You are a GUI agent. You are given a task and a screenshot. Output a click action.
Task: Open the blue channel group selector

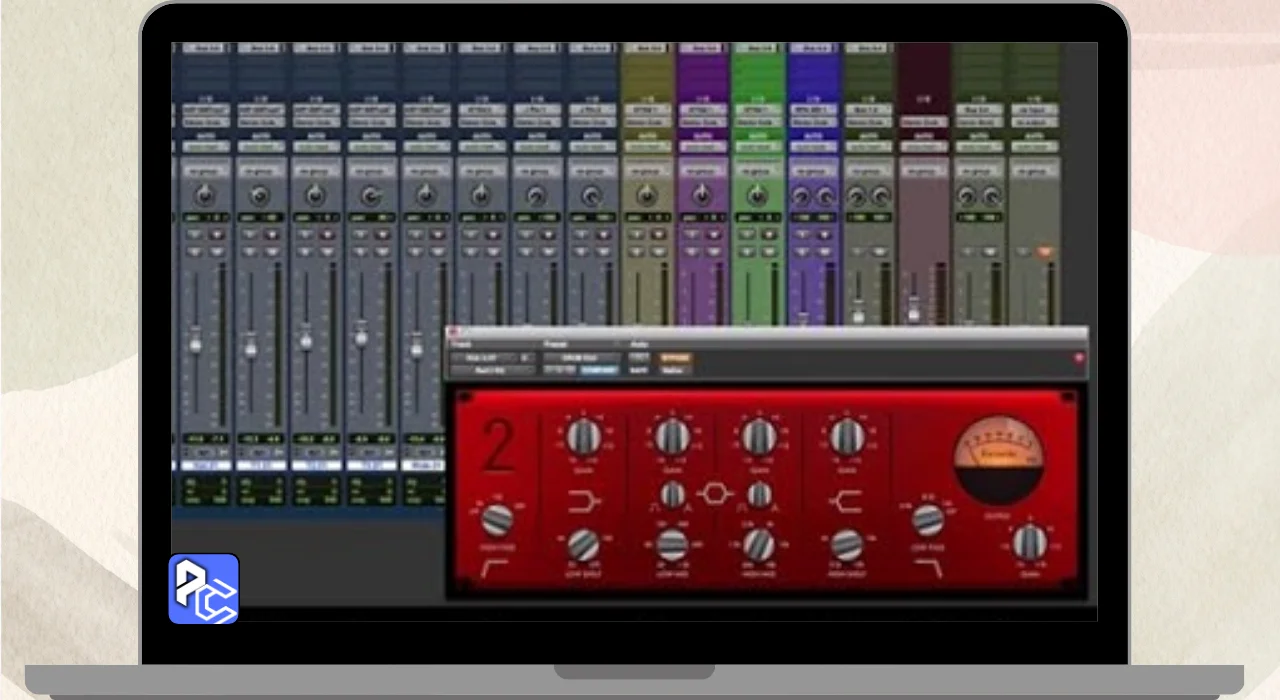coord(814,171)
